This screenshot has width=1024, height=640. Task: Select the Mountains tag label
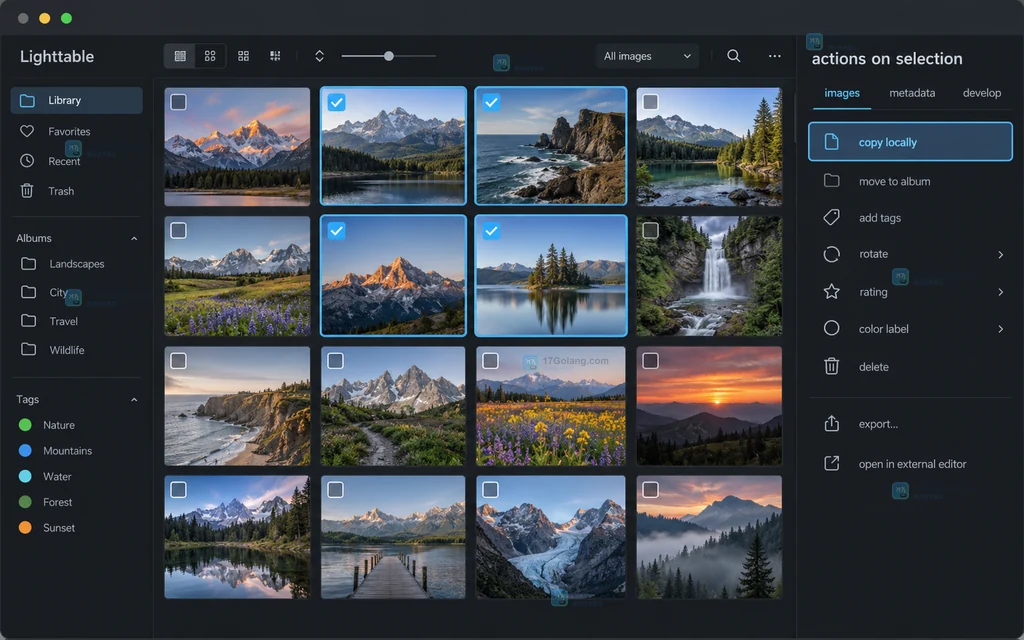pos(67,451)
